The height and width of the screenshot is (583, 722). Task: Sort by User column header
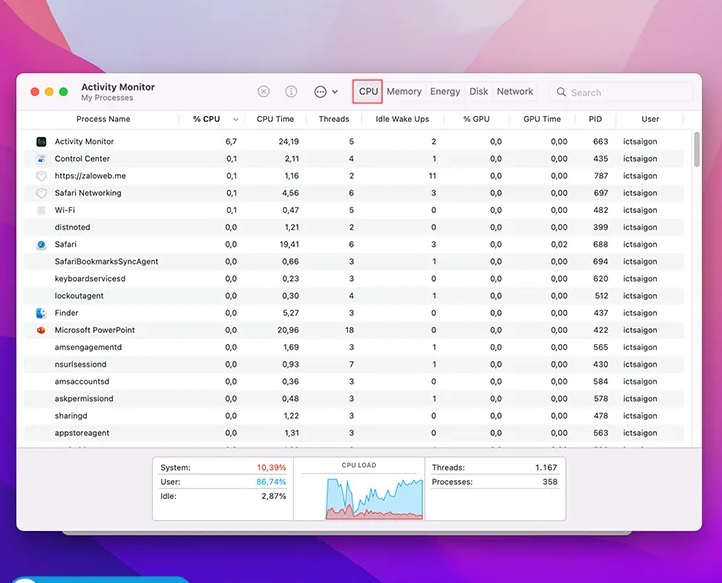[x=650, y=119]
